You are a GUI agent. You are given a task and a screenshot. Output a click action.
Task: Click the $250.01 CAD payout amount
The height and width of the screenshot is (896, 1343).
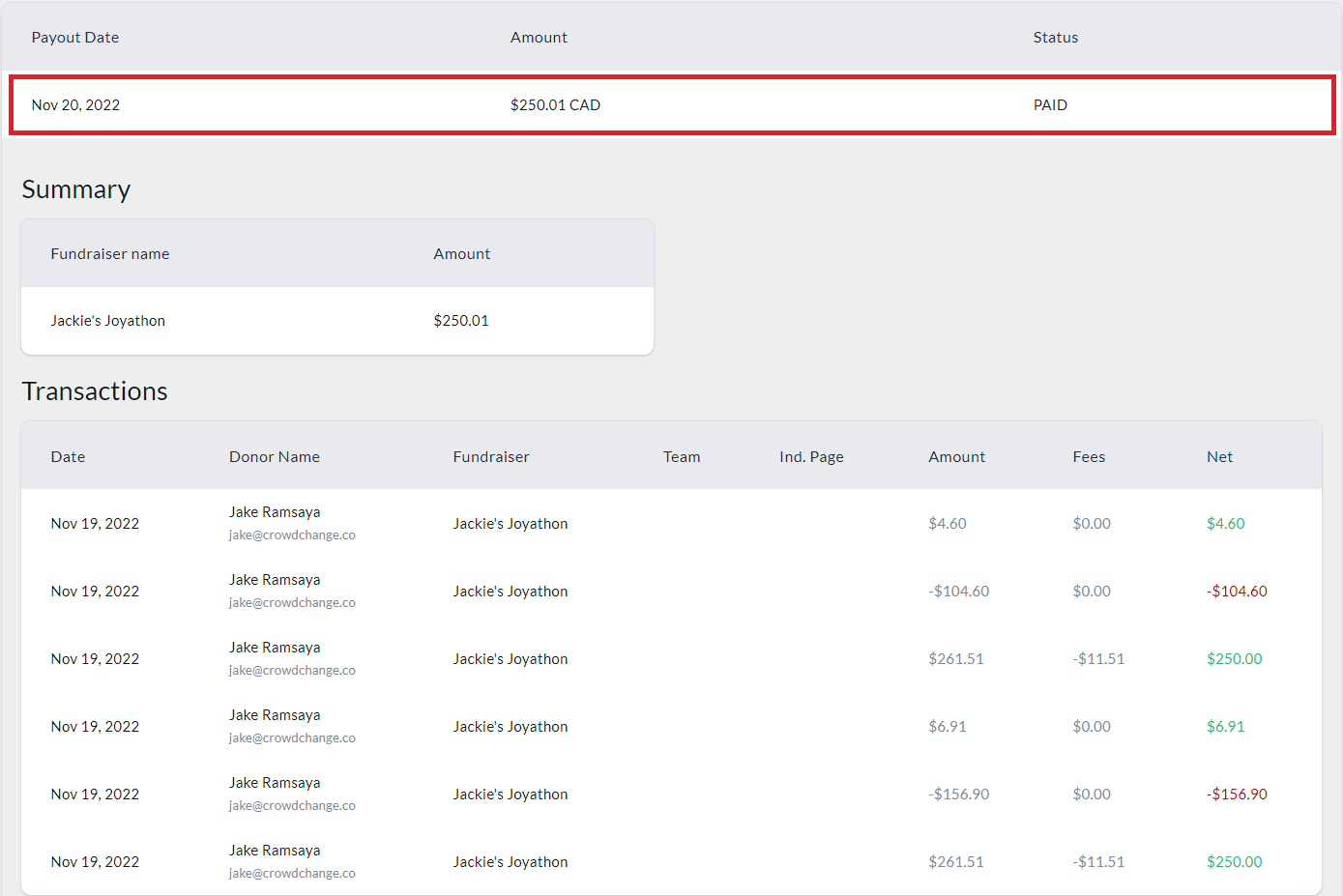[x=555, y=105]
